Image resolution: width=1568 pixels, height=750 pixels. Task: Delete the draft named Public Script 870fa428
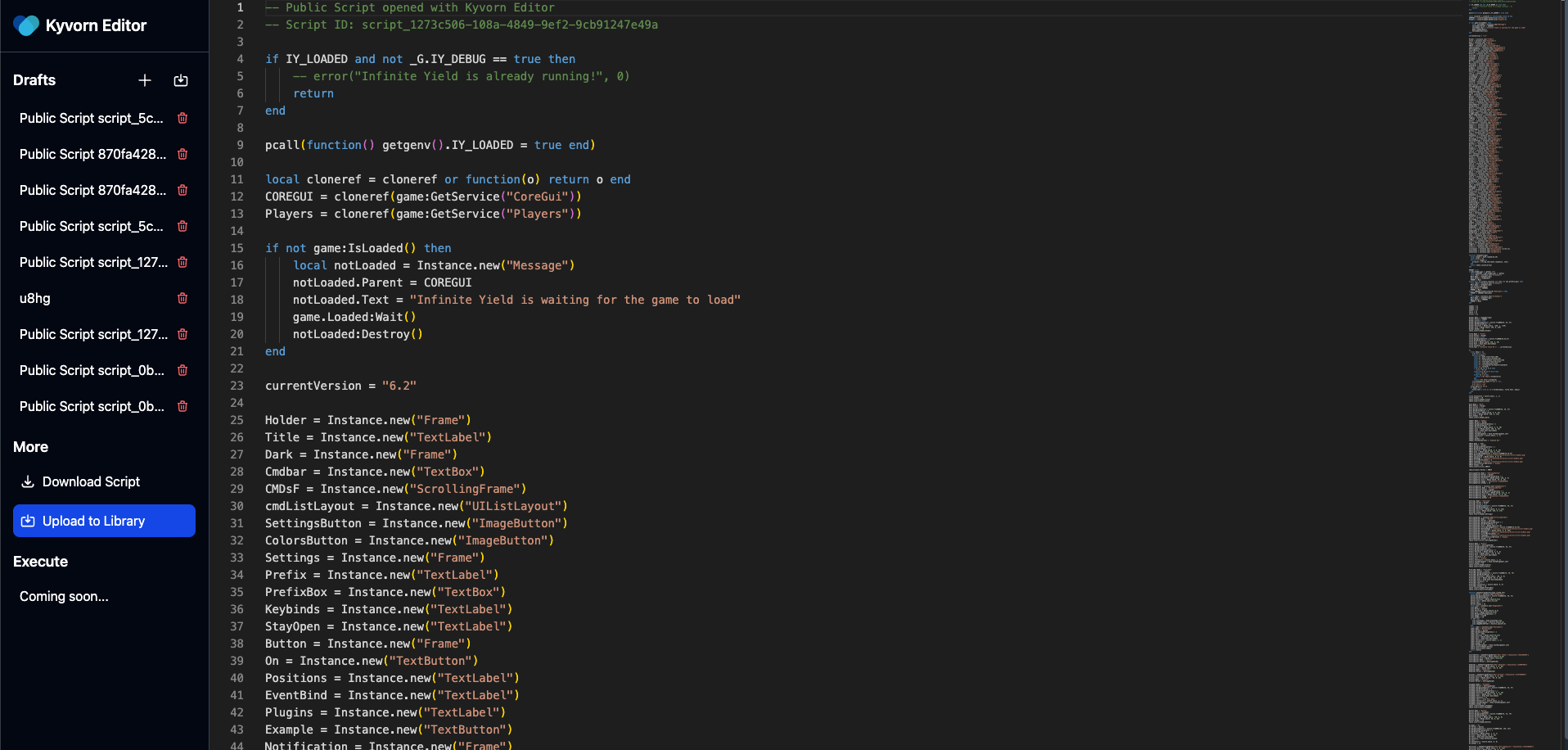[x=182, y=154]
